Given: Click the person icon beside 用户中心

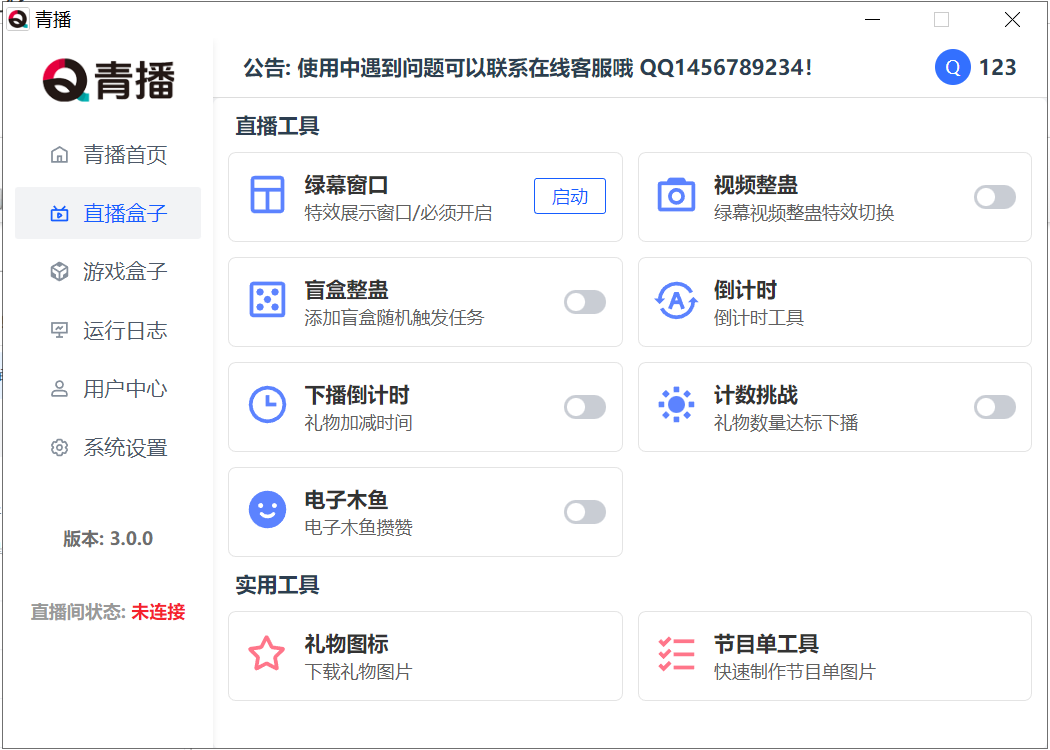Looking at the screenshot, I should tap(60, 389).
